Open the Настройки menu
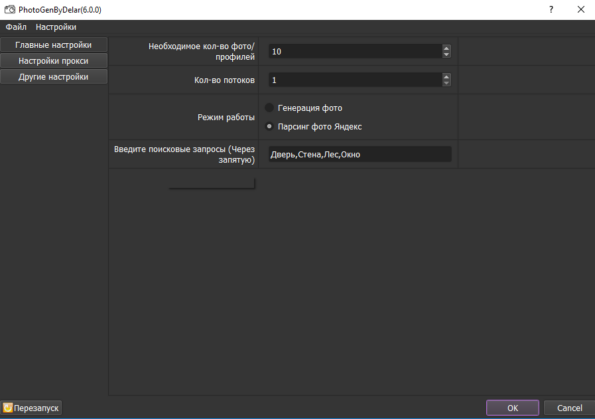Viewport: 595px width, 419px height. 56,27
